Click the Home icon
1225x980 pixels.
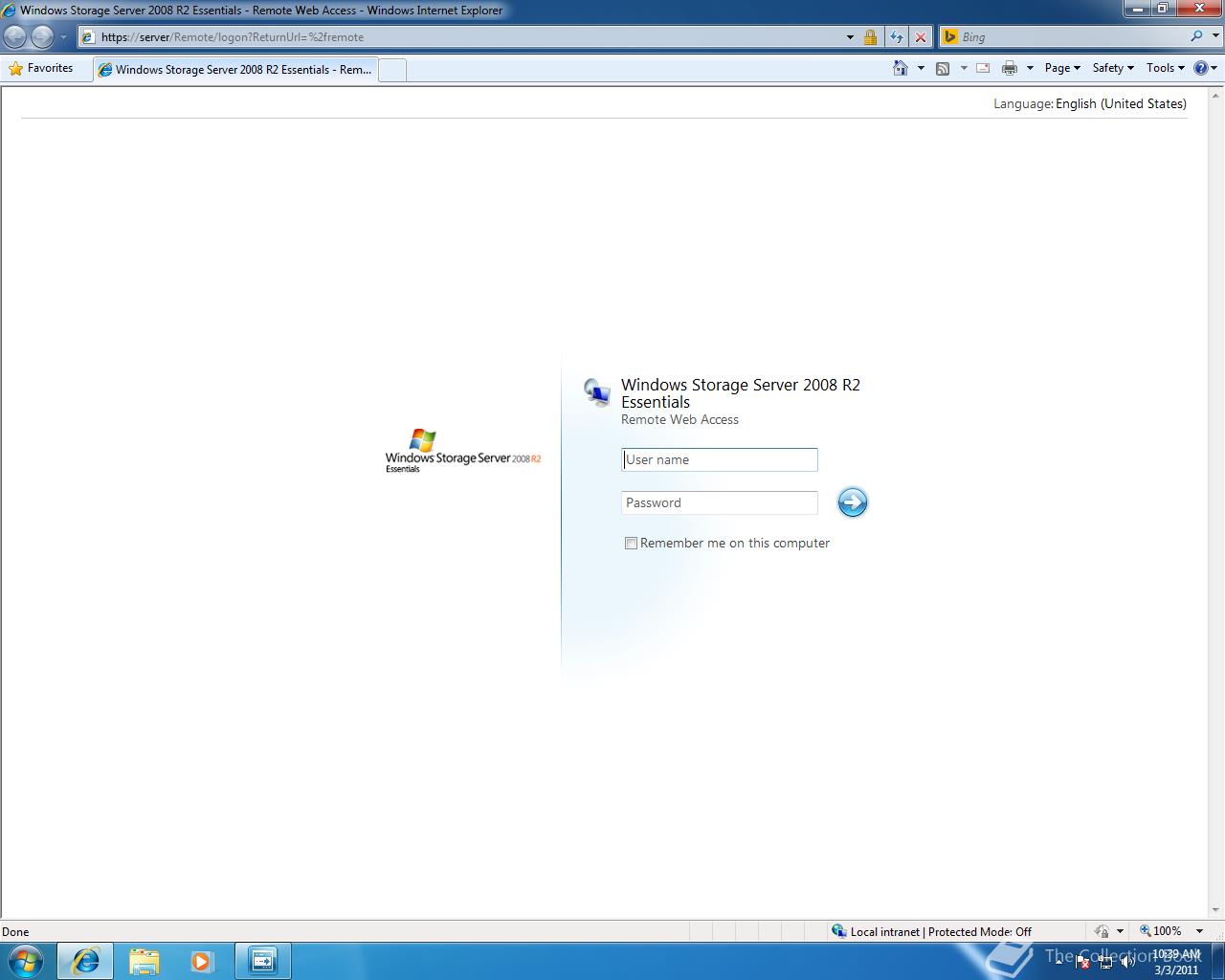[900, 68]
